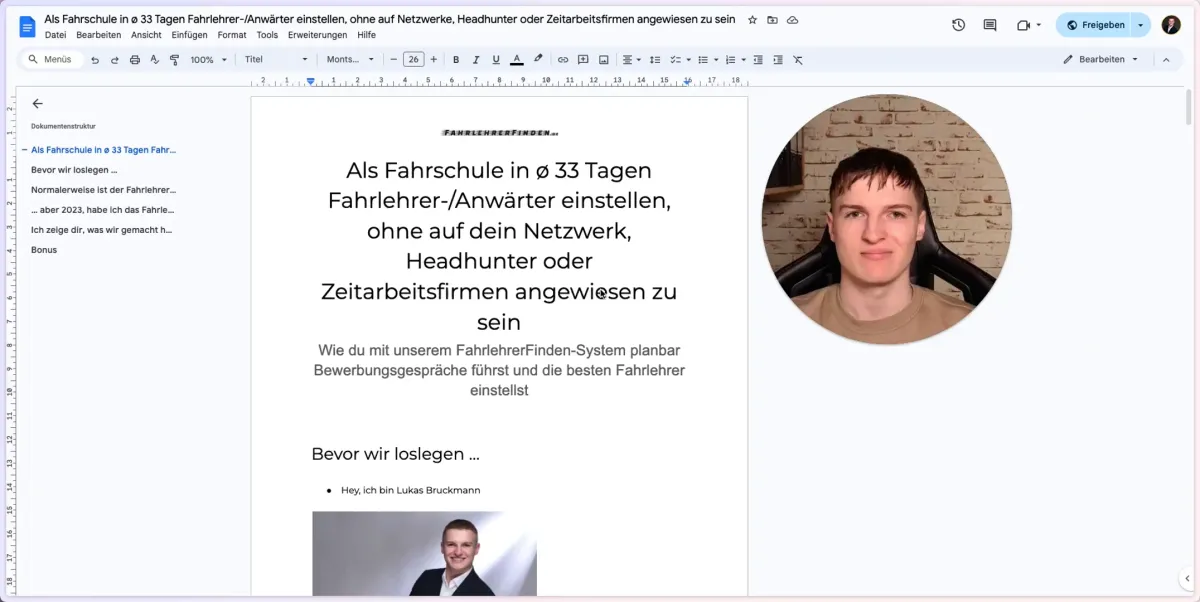Open the text color picker

(517, 60)
